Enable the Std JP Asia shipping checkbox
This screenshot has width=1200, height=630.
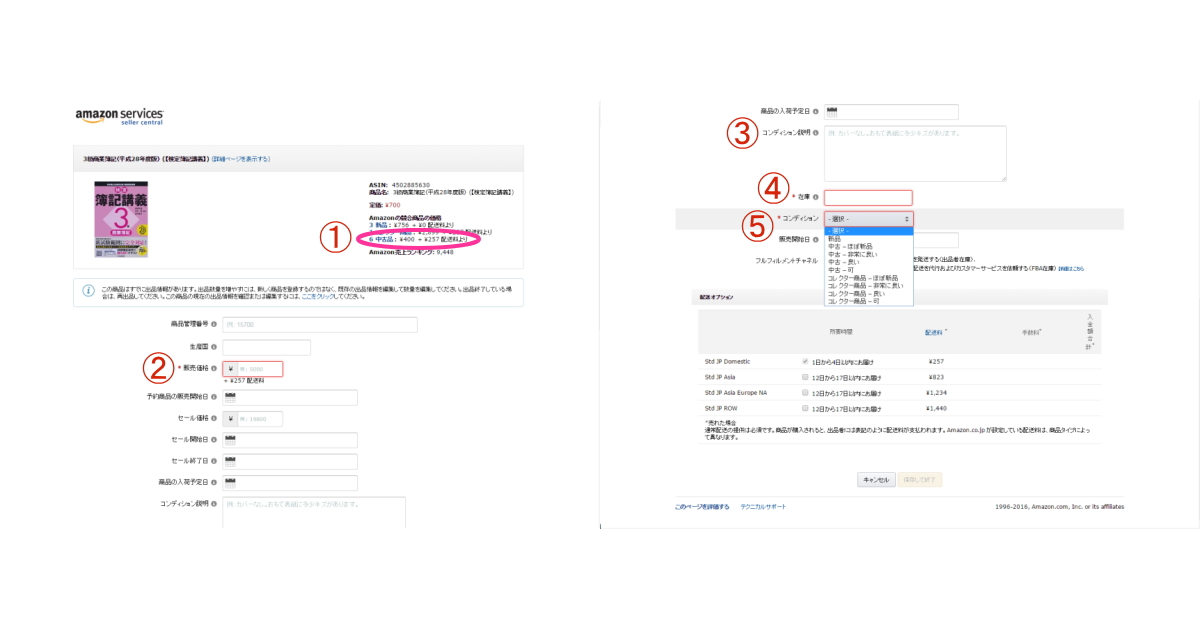805,377
